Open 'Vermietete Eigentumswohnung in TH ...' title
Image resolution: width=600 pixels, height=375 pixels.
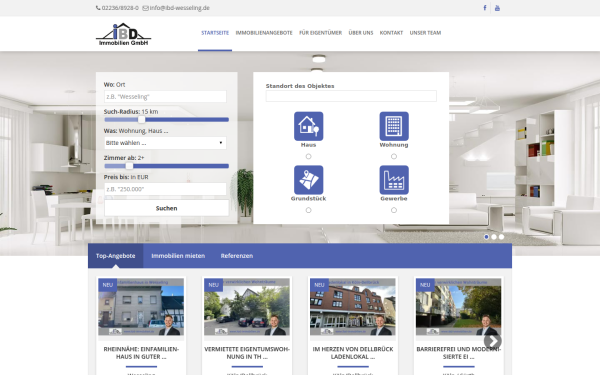click(x=247, y=353)
